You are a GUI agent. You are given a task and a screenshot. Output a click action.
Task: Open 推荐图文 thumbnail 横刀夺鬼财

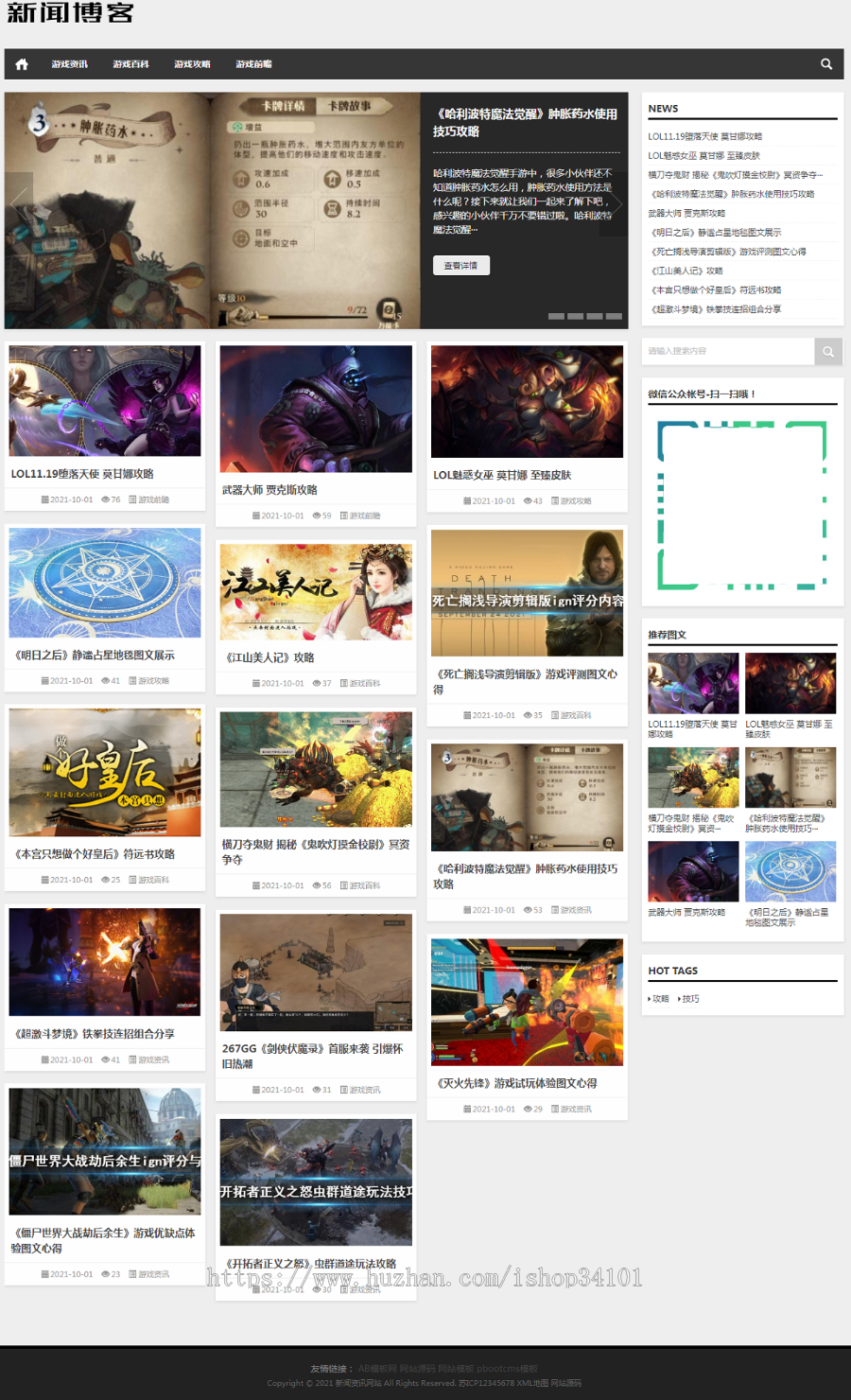click(x=693, y=778)
